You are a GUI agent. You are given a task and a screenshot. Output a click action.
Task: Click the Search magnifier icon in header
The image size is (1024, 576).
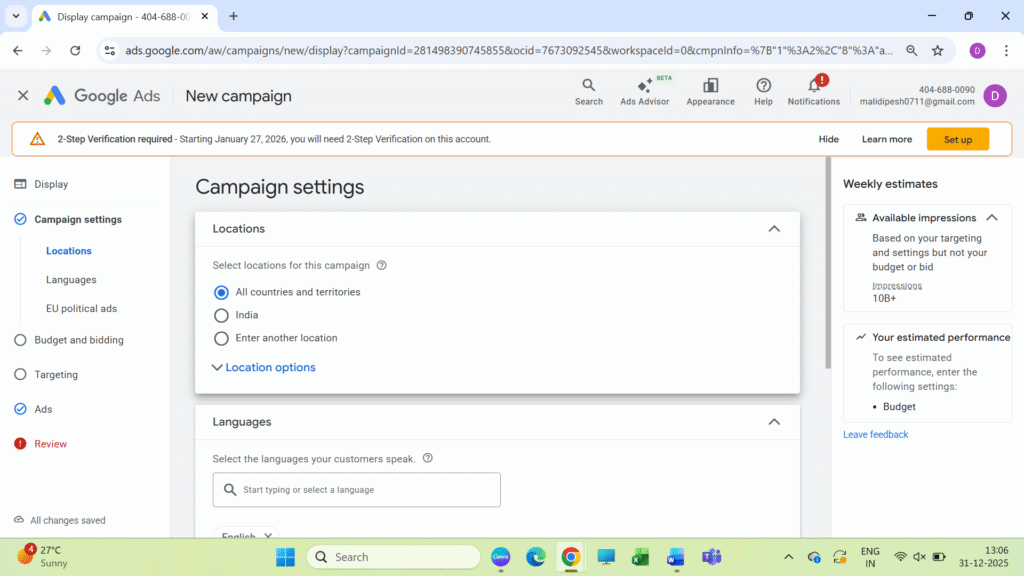[589, 86]
